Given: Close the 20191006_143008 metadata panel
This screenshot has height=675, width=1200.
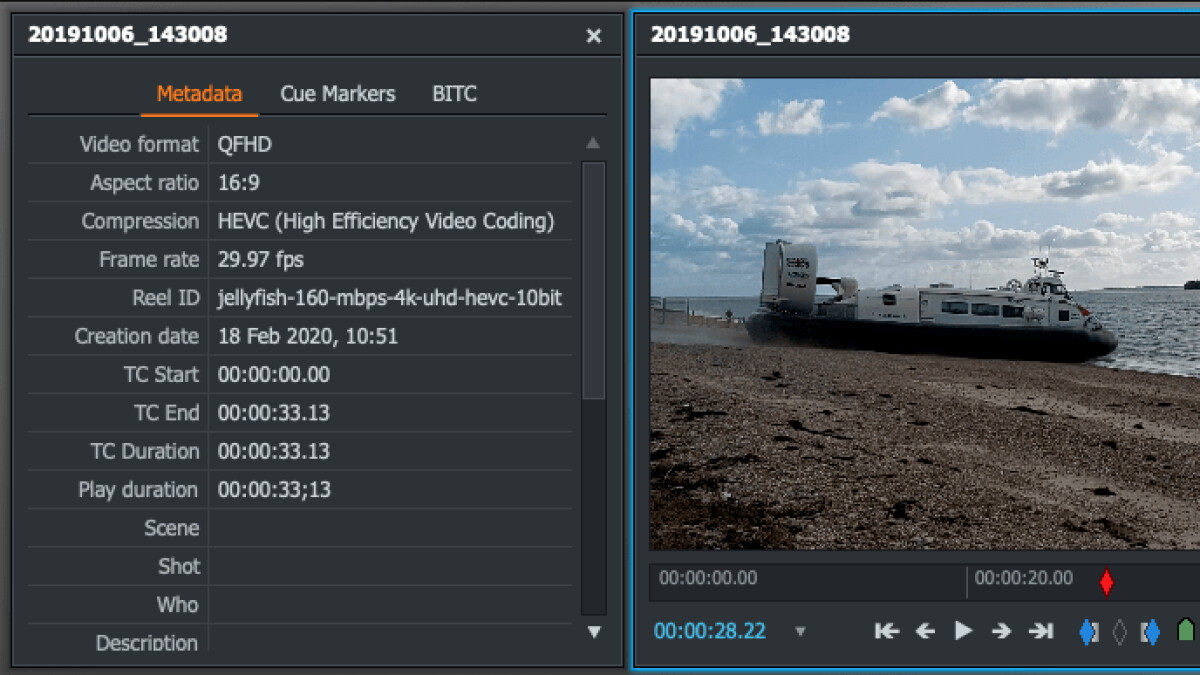Looking at the screenshot, I should pos(594,36).
